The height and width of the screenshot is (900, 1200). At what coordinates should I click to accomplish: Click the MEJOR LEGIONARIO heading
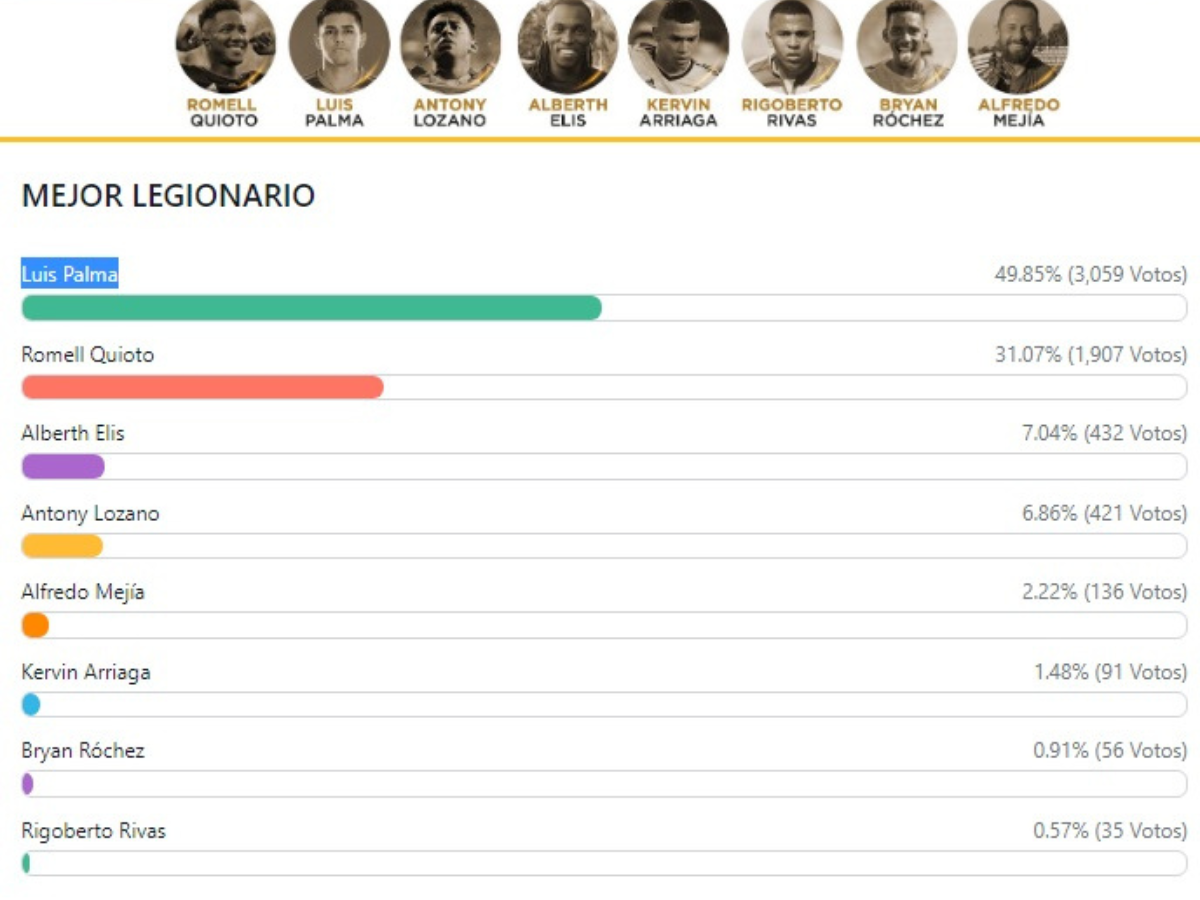coord(168,196)
